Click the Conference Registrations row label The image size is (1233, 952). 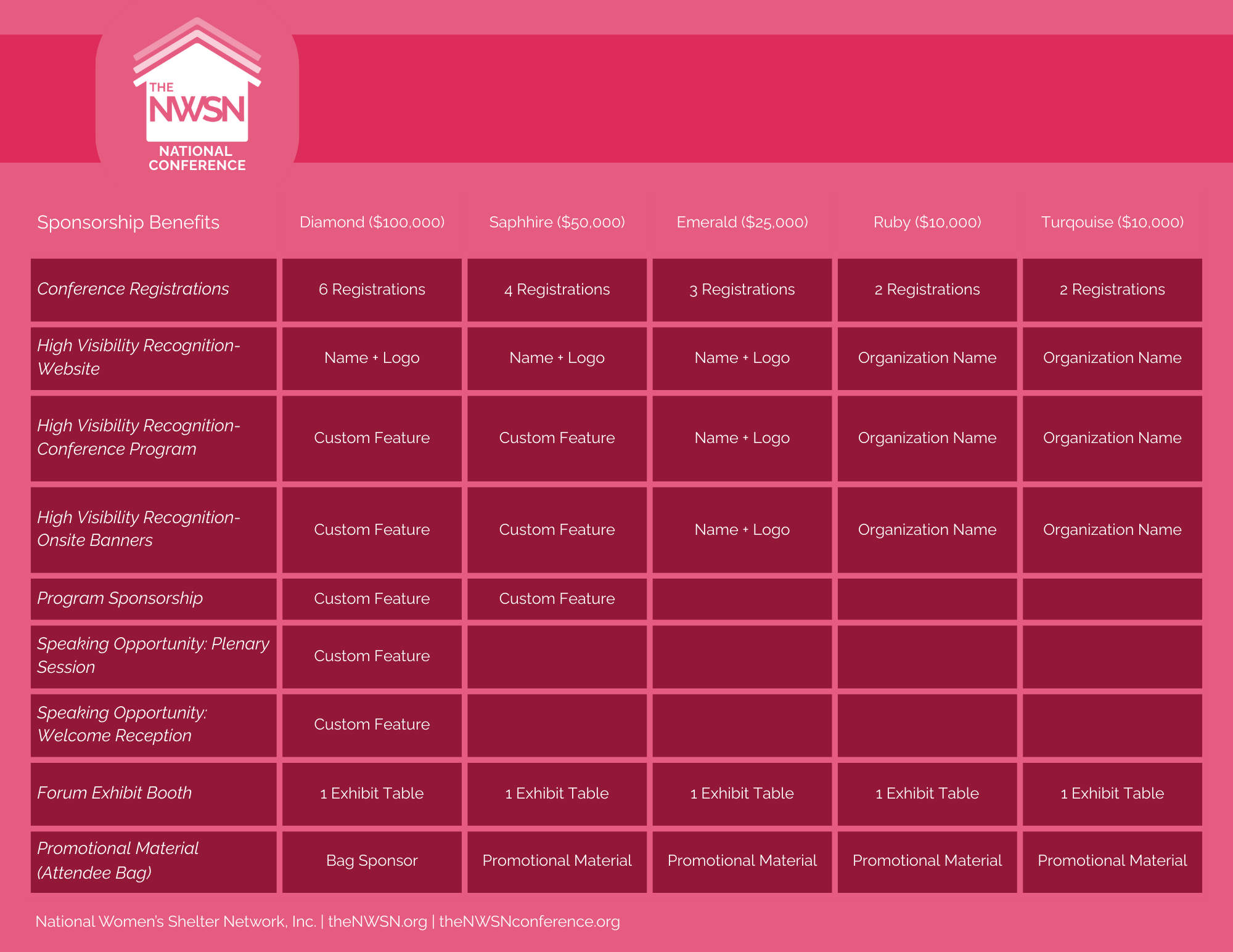(x=133, y=289)
